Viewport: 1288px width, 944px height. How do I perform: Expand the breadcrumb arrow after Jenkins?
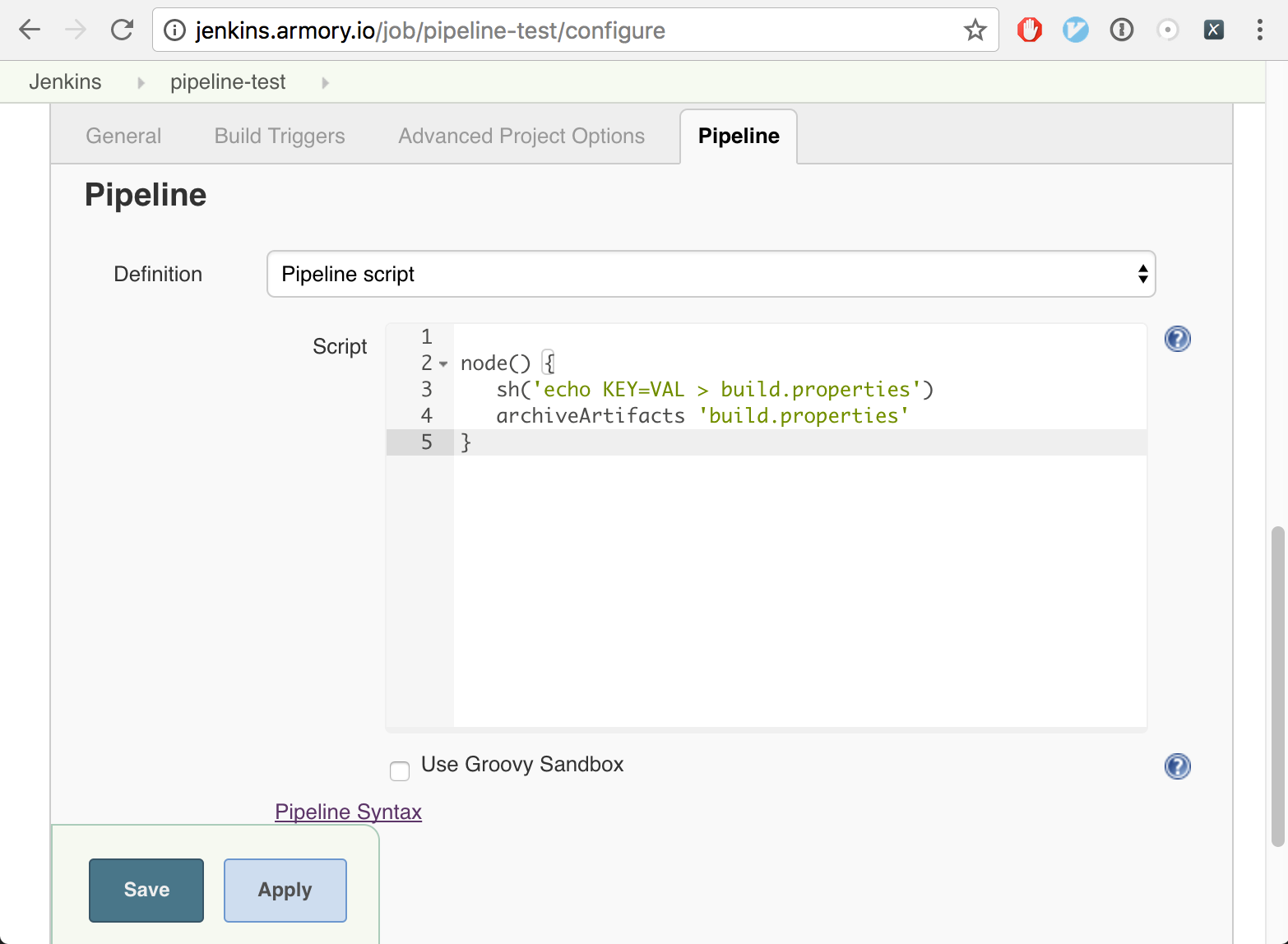141,82
